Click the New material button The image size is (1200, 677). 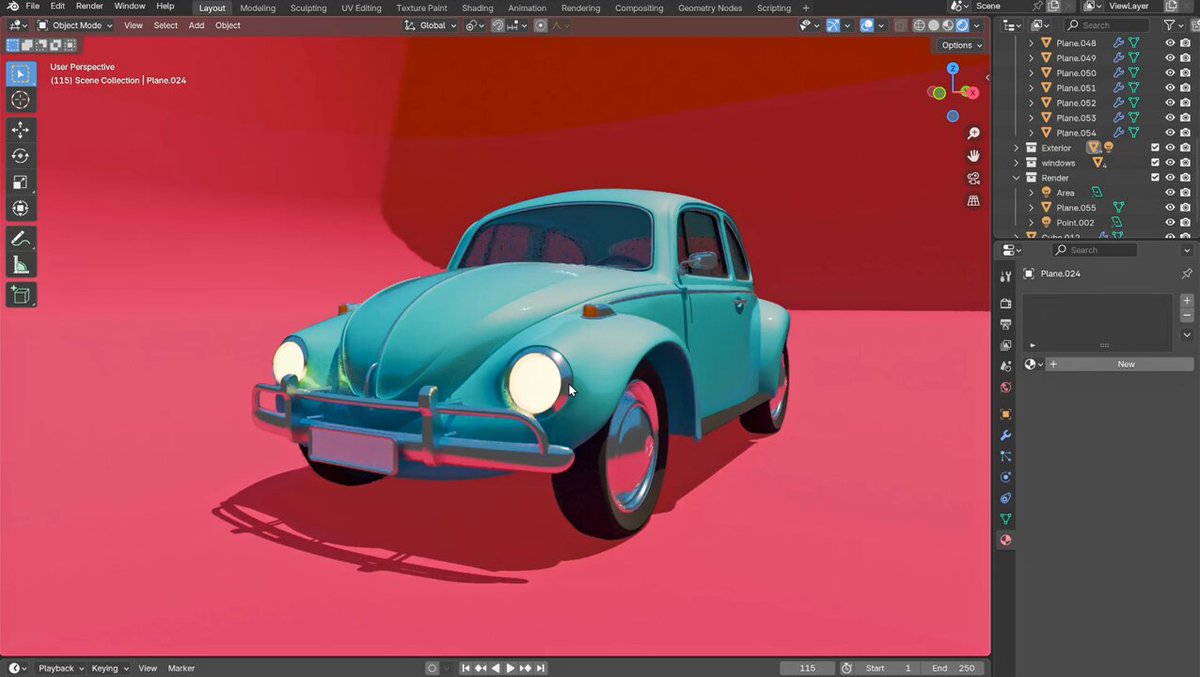click(x=1126, y=364)
